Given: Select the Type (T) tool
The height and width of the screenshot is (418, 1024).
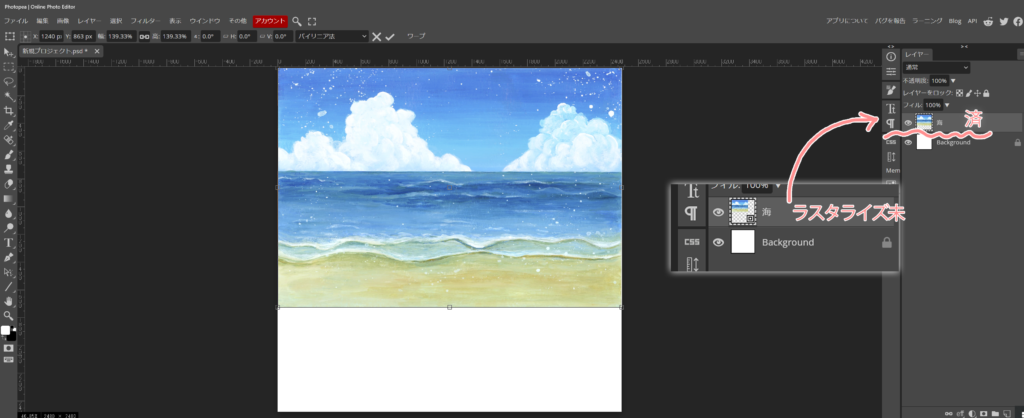Looking at the screenshot, I should pos(9,242).
